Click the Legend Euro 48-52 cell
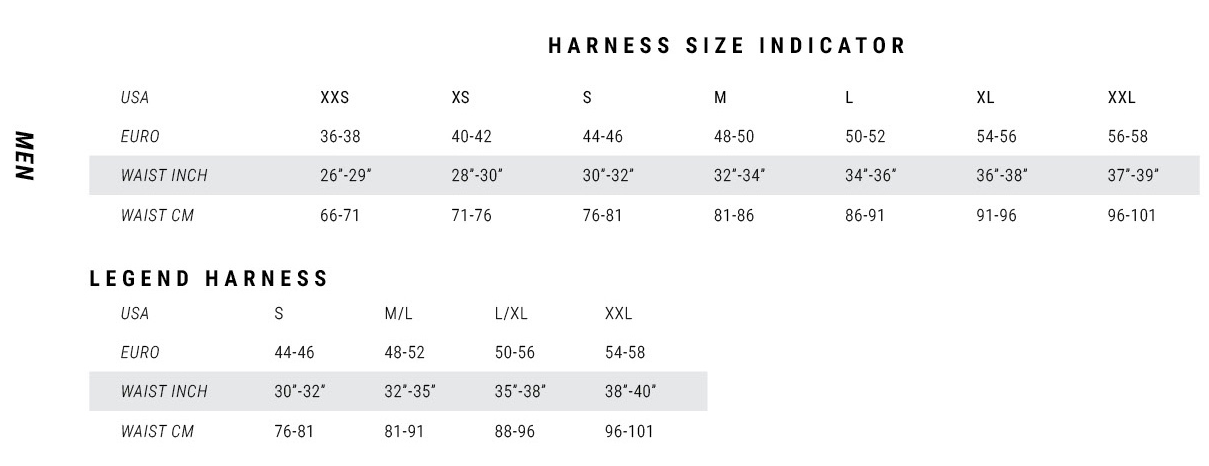The image size is (1209, 466). point(405,353)
